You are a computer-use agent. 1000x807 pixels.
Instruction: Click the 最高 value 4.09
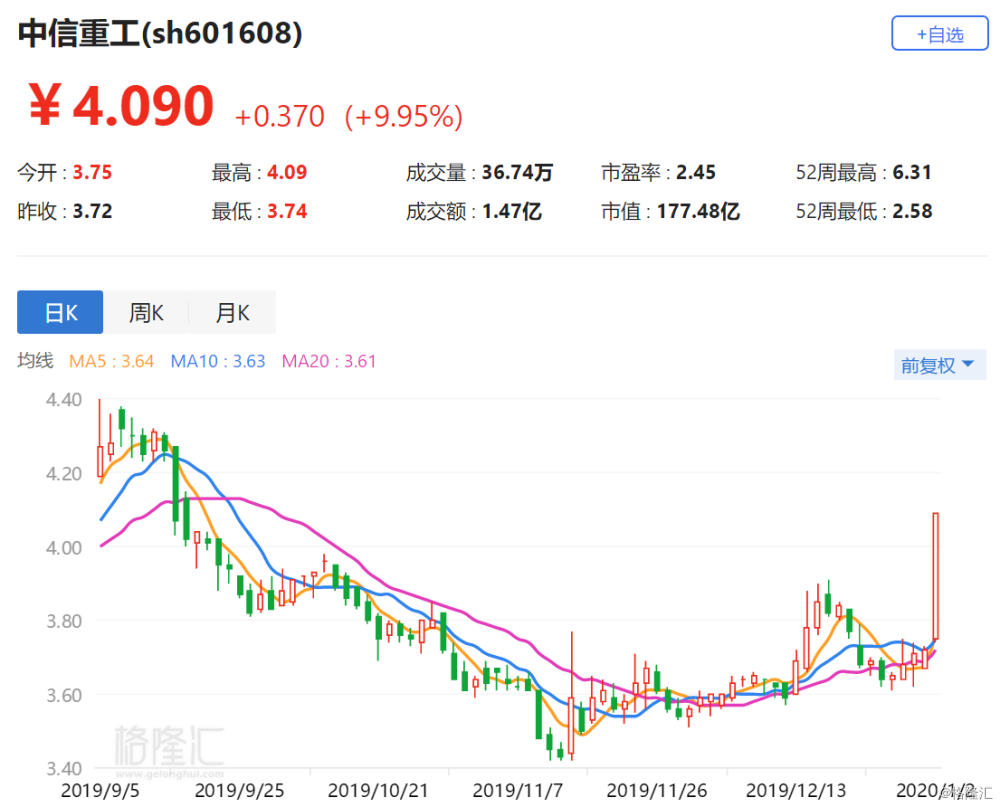pyautogui.click(x=287, y=172)
